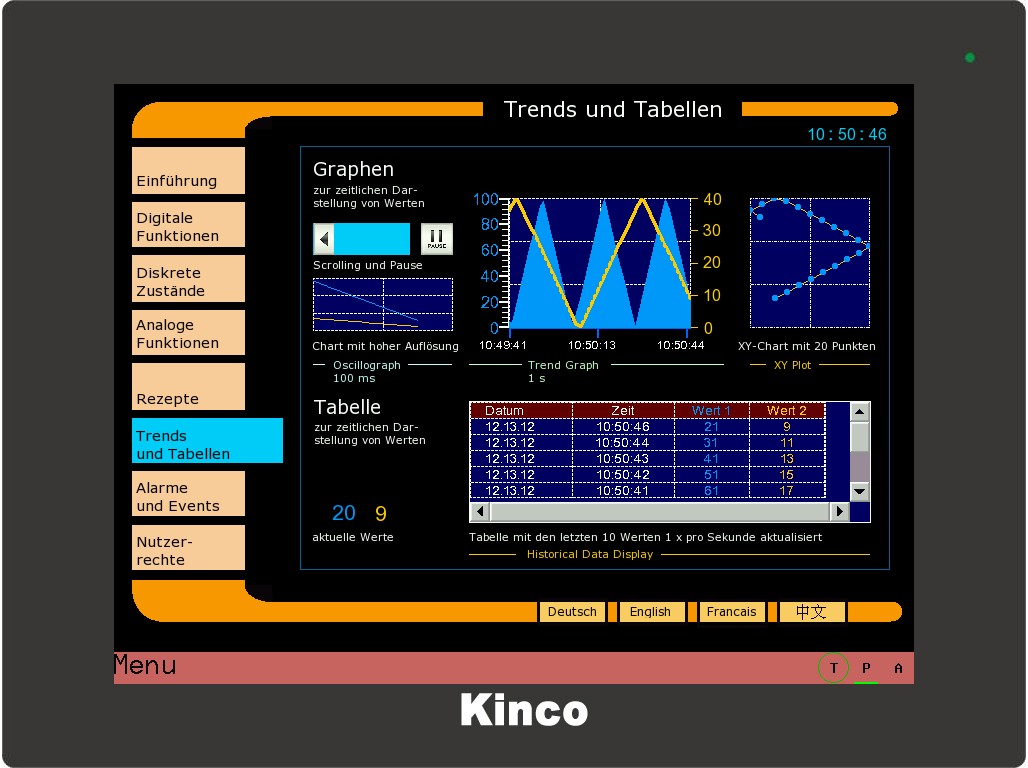Enable the Alarme und Events view
This screenshot has height=768, width=1028.
pyautogui.click(x=188, y=494)
